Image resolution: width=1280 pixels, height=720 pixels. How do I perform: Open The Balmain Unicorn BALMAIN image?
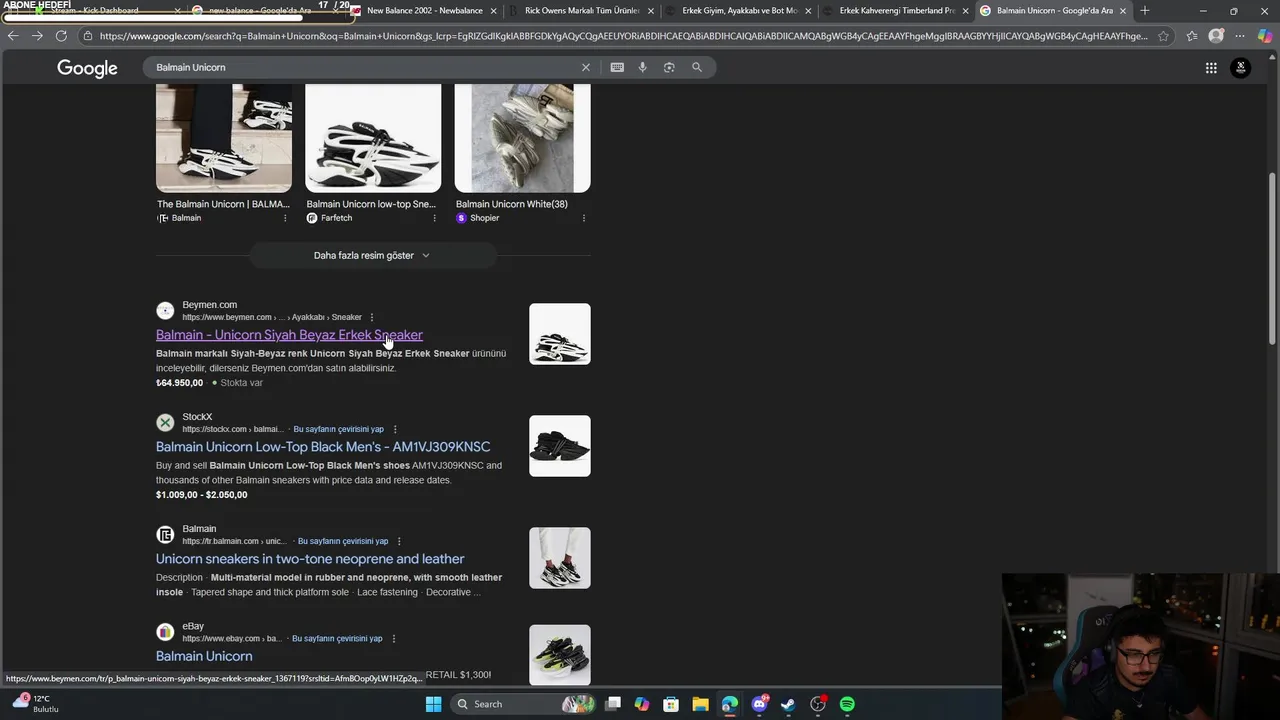click(224, 138)
